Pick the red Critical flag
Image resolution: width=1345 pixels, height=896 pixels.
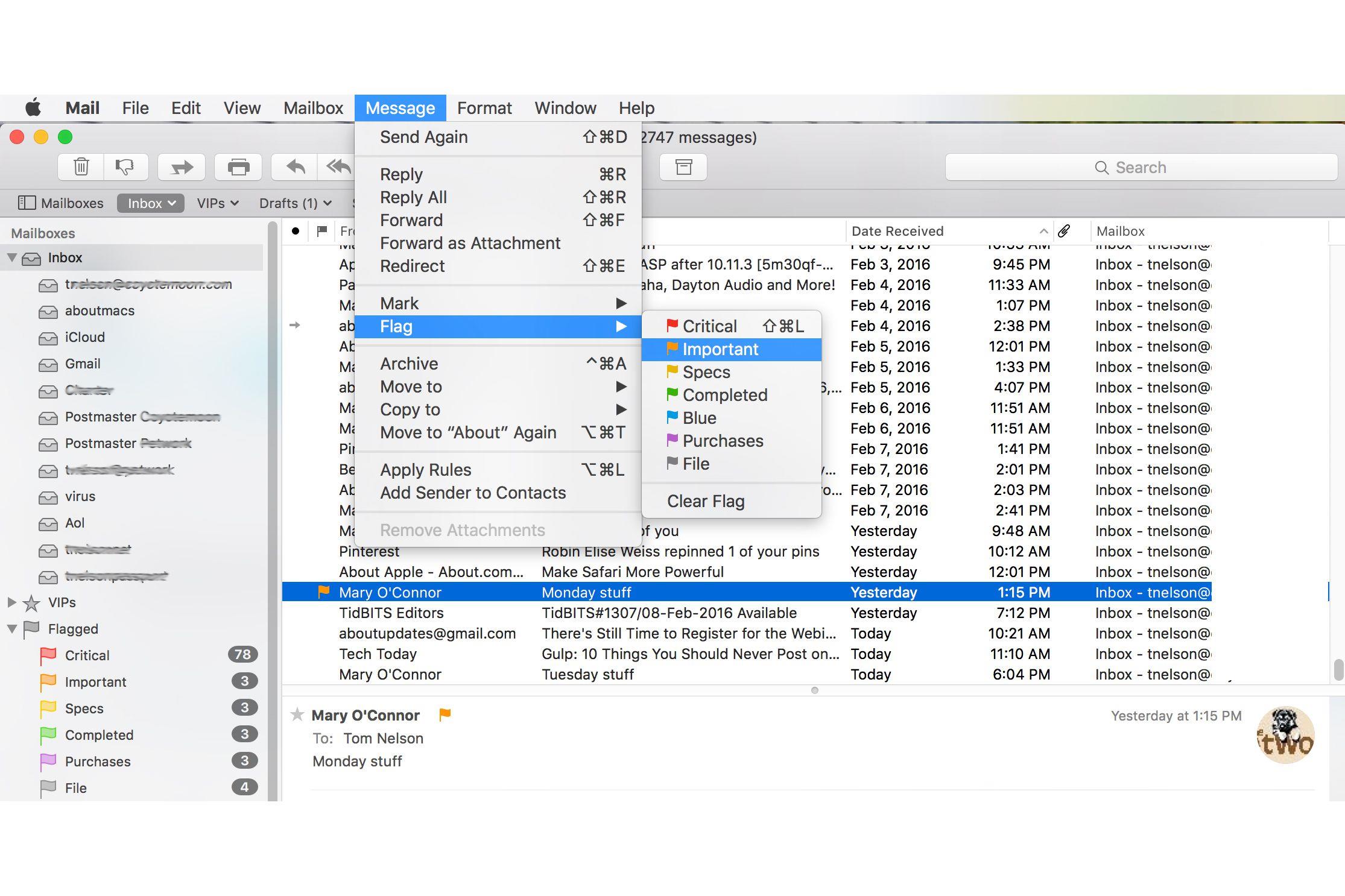click(x=731, y=326)
